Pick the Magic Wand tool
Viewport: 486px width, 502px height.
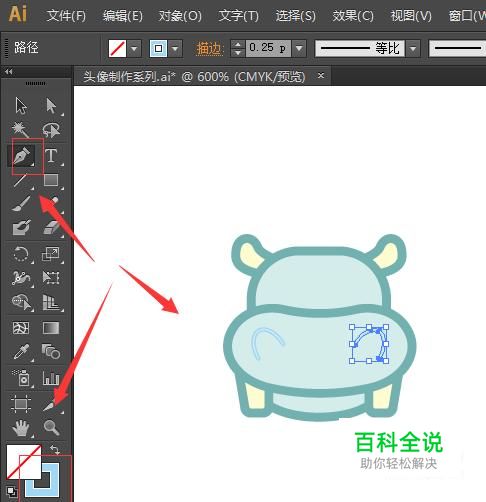[21, 130]
